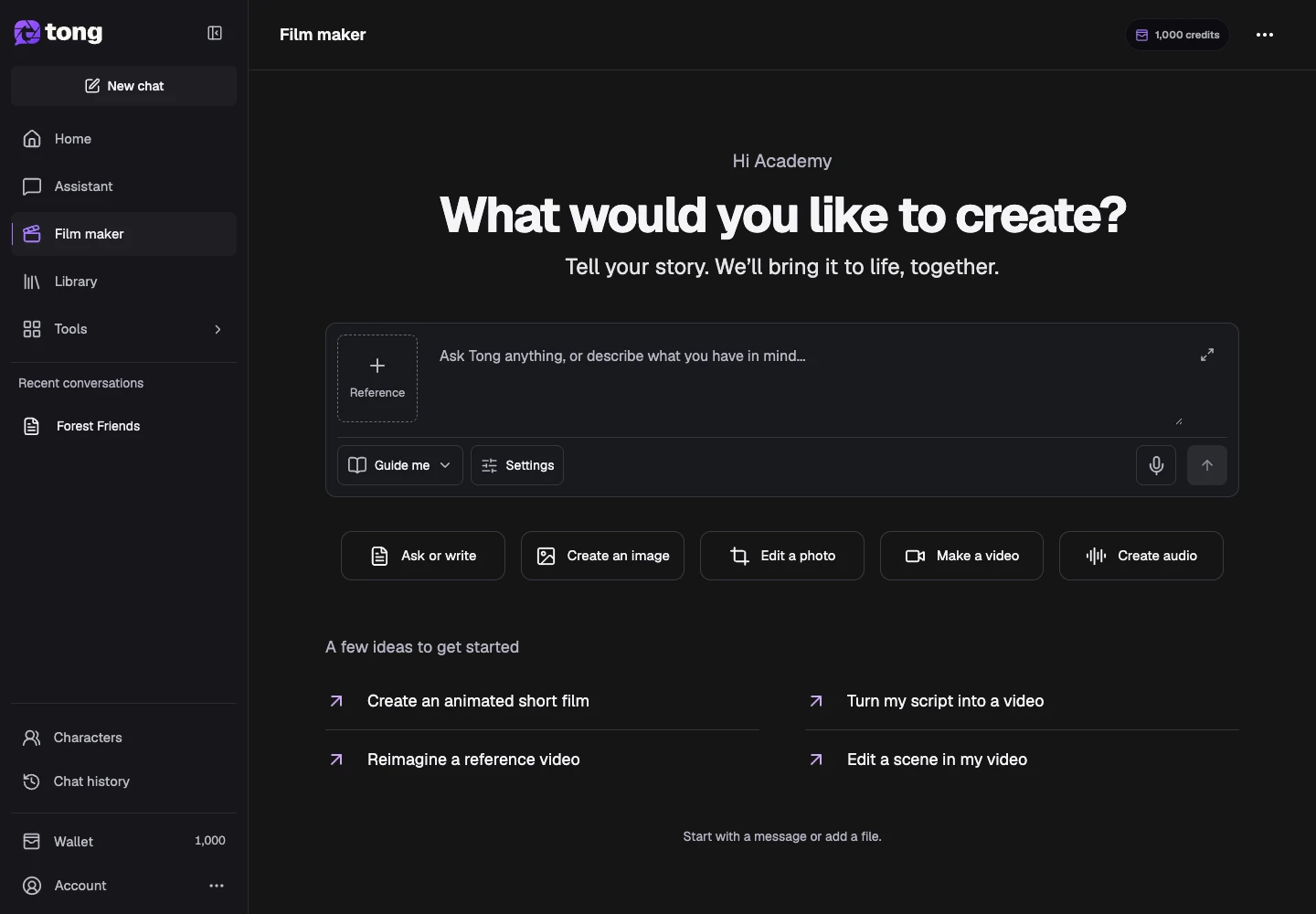Open the Forest Friends conversation
The width and height of the screenshot is (1316, 914).
pyautogui.click(x=124, y=426)
